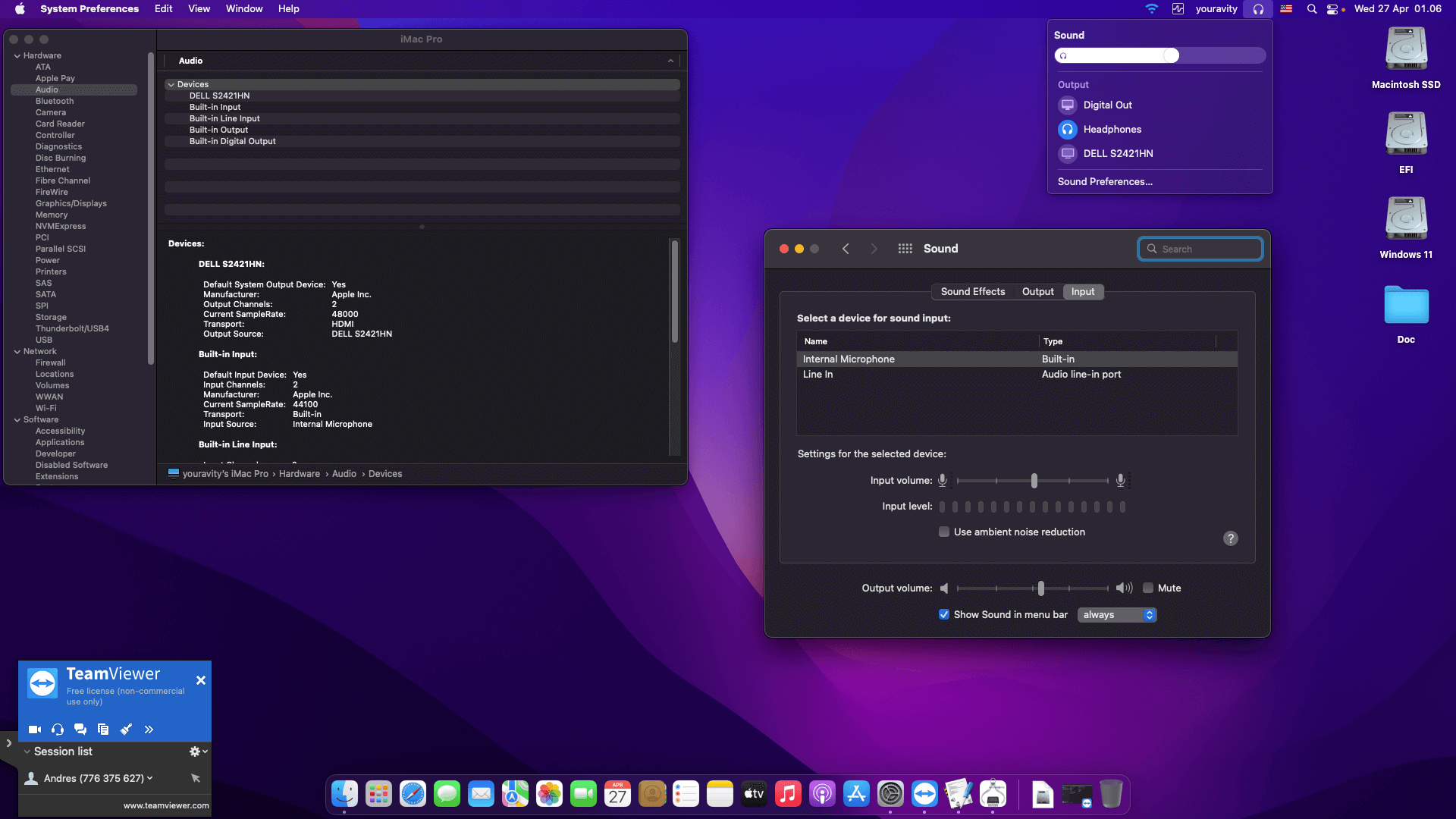Screen dimensions: 1456x819
Task: Show all preferences with the grid icon
Action: pyautogui.click(x=905, y=249)
